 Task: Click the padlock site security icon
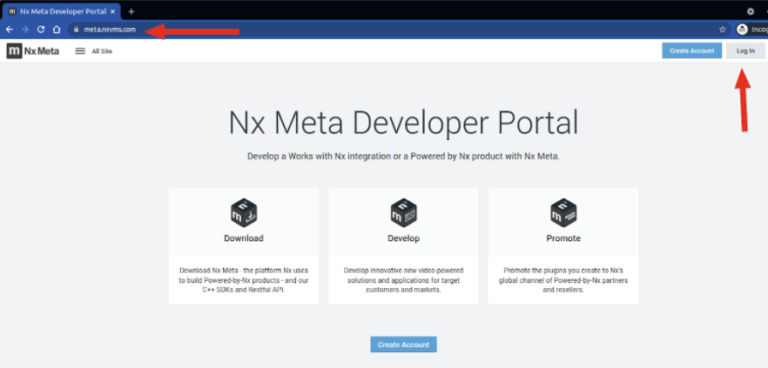point(76,30)
